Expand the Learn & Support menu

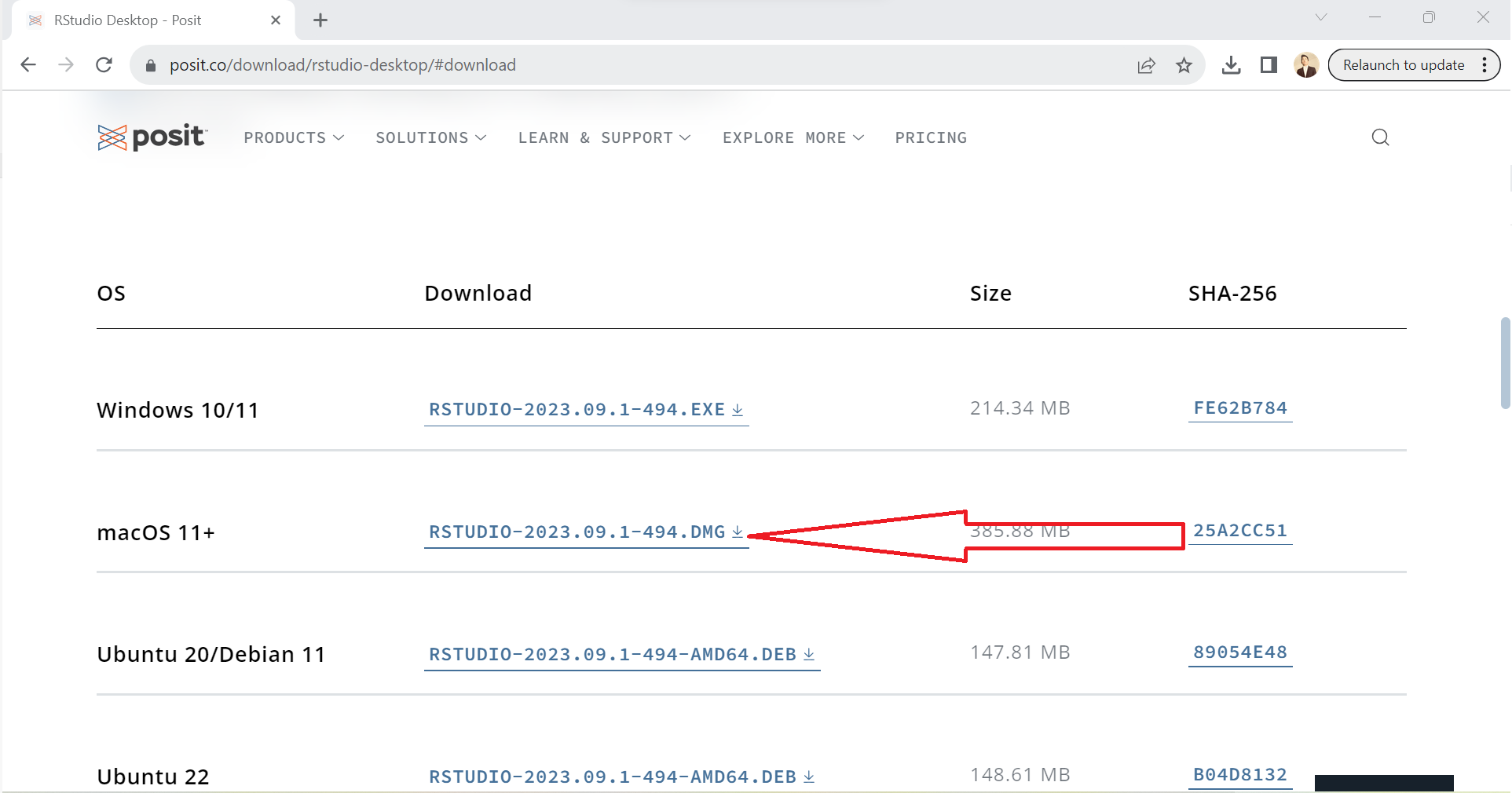pos(604,138)
